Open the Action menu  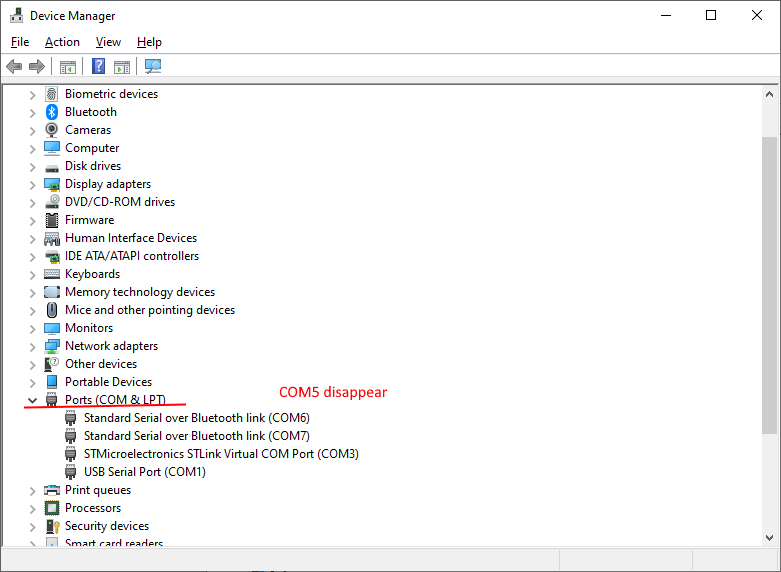click(62, 42)
